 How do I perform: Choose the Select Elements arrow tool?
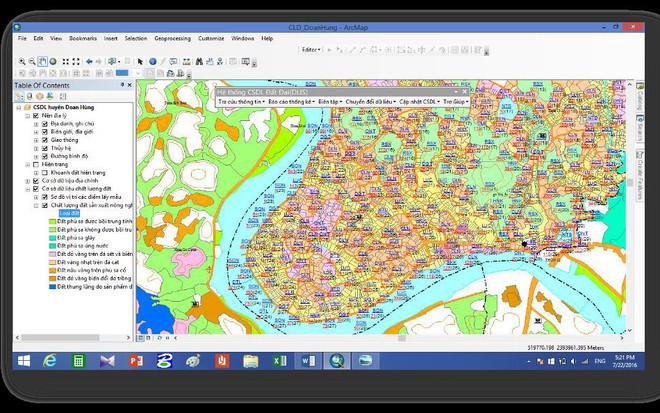pos(140,61)
